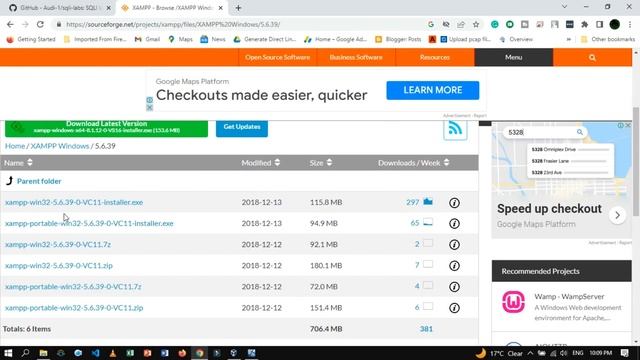Close the Google Maps banner ad
The width and height of the screenshot is (640, 360).
(x=149, y=108)
